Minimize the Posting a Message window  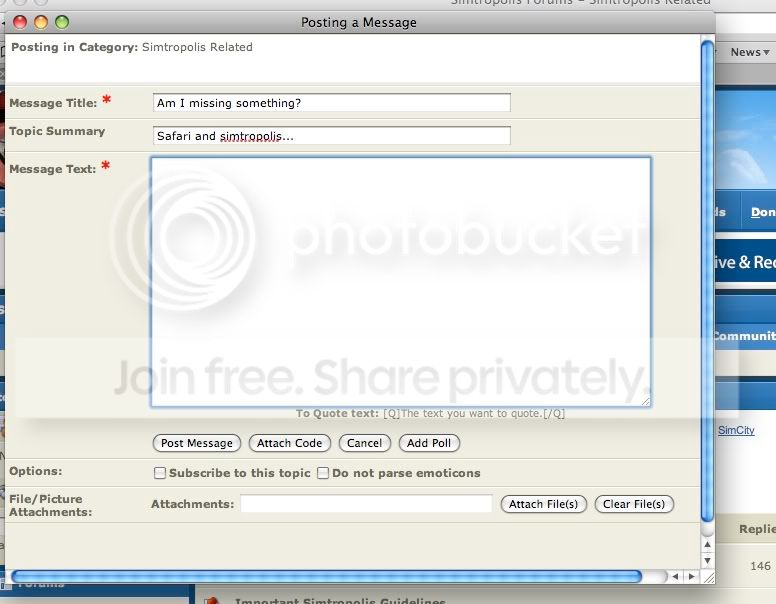(41, 22)
